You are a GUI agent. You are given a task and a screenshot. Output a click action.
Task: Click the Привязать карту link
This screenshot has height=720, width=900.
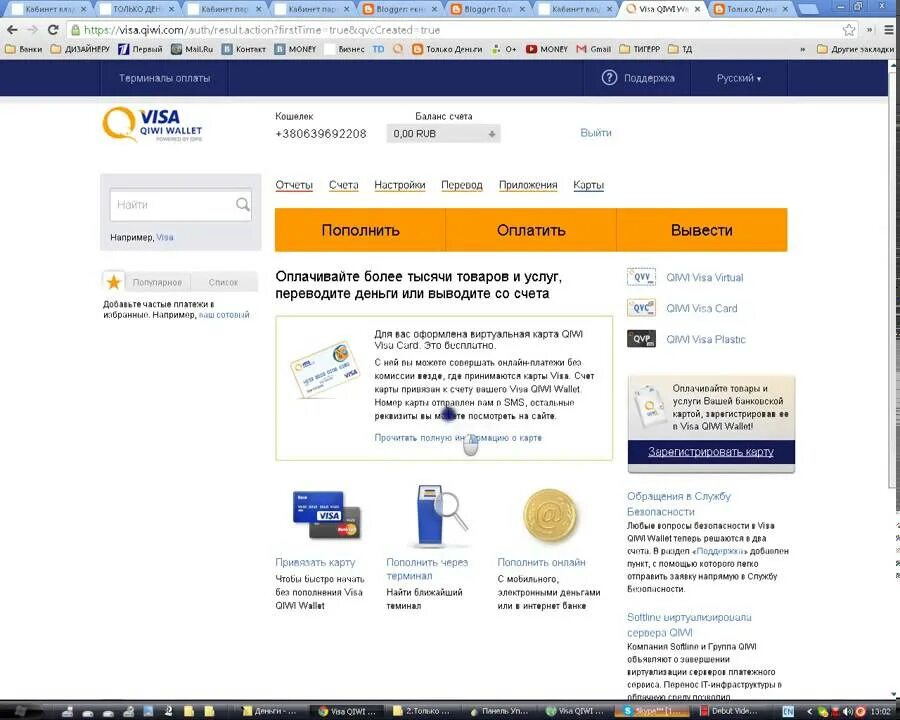click(x=315, y=562)
